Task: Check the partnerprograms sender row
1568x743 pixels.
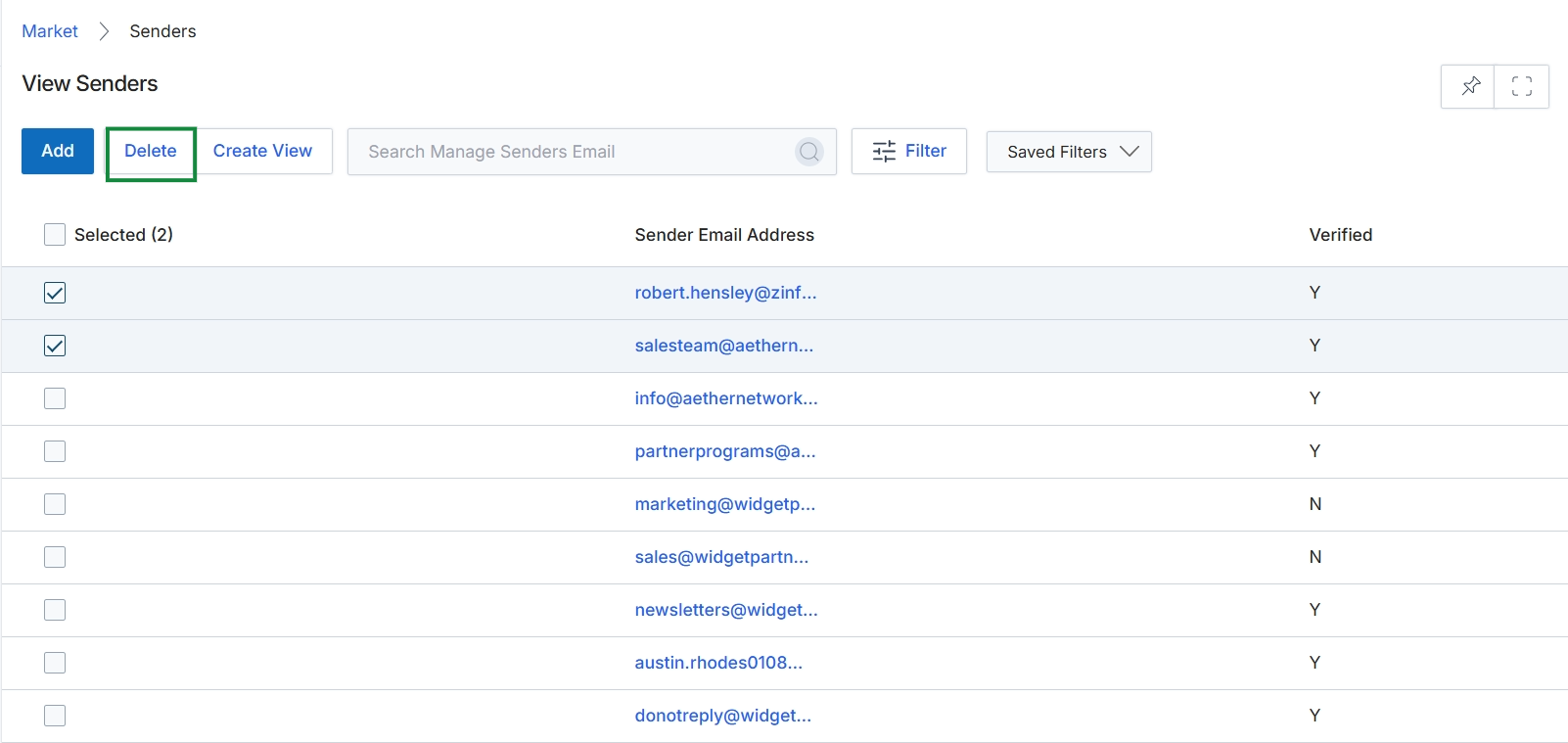Action: [x=55, y=451]
